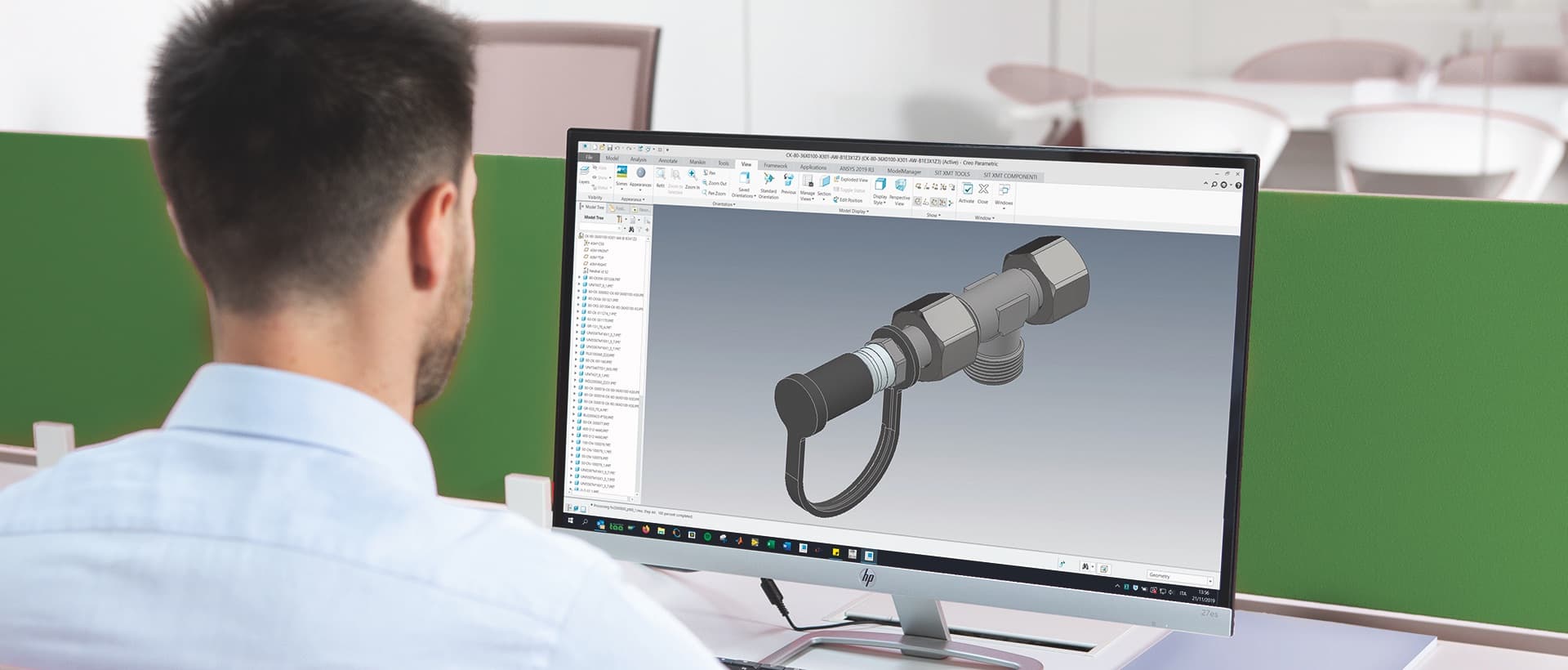
Task: Click the Windows Start button
Action: click(570, 520)
